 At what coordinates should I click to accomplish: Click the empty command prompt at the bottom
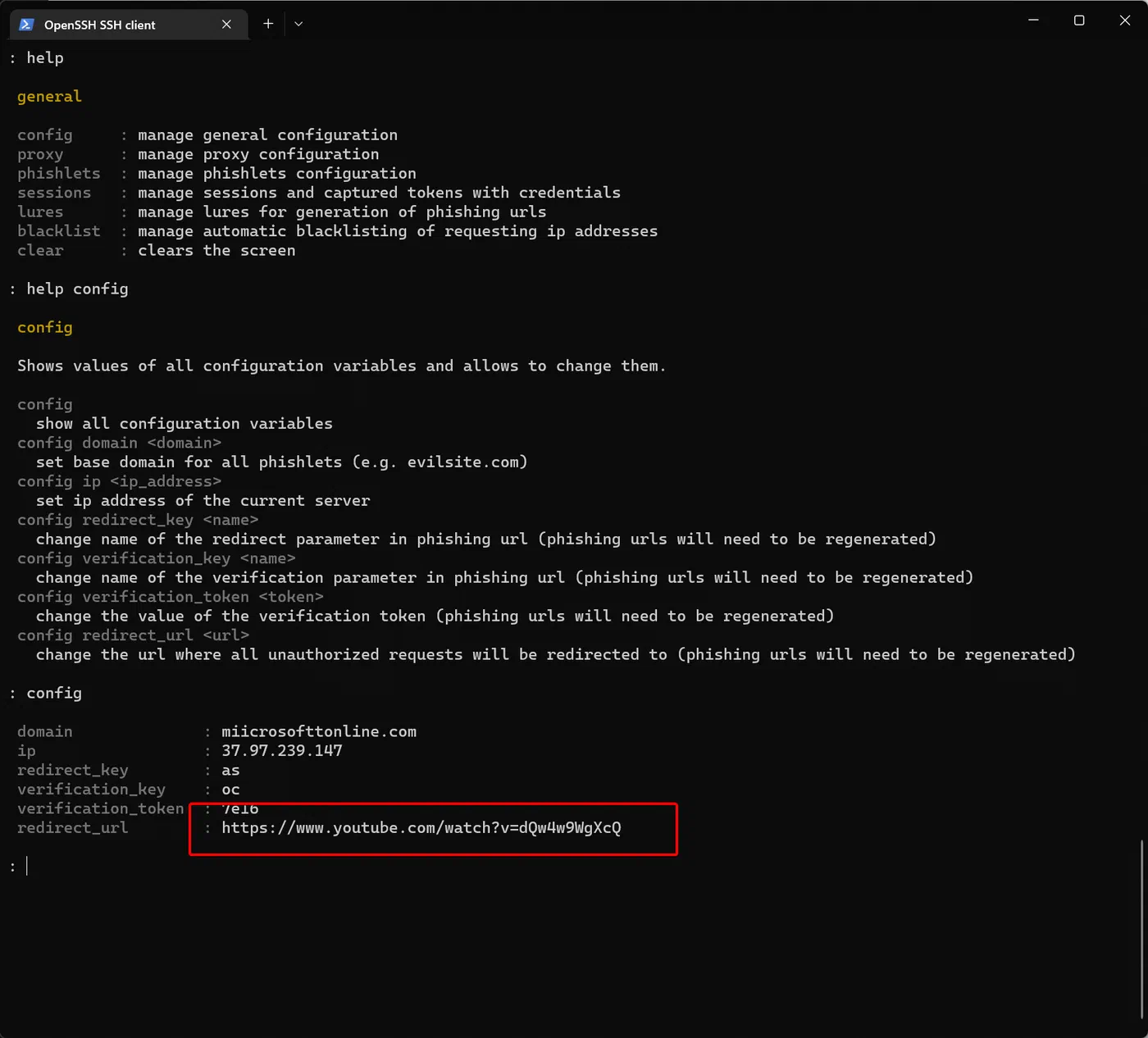coord(18,866)
